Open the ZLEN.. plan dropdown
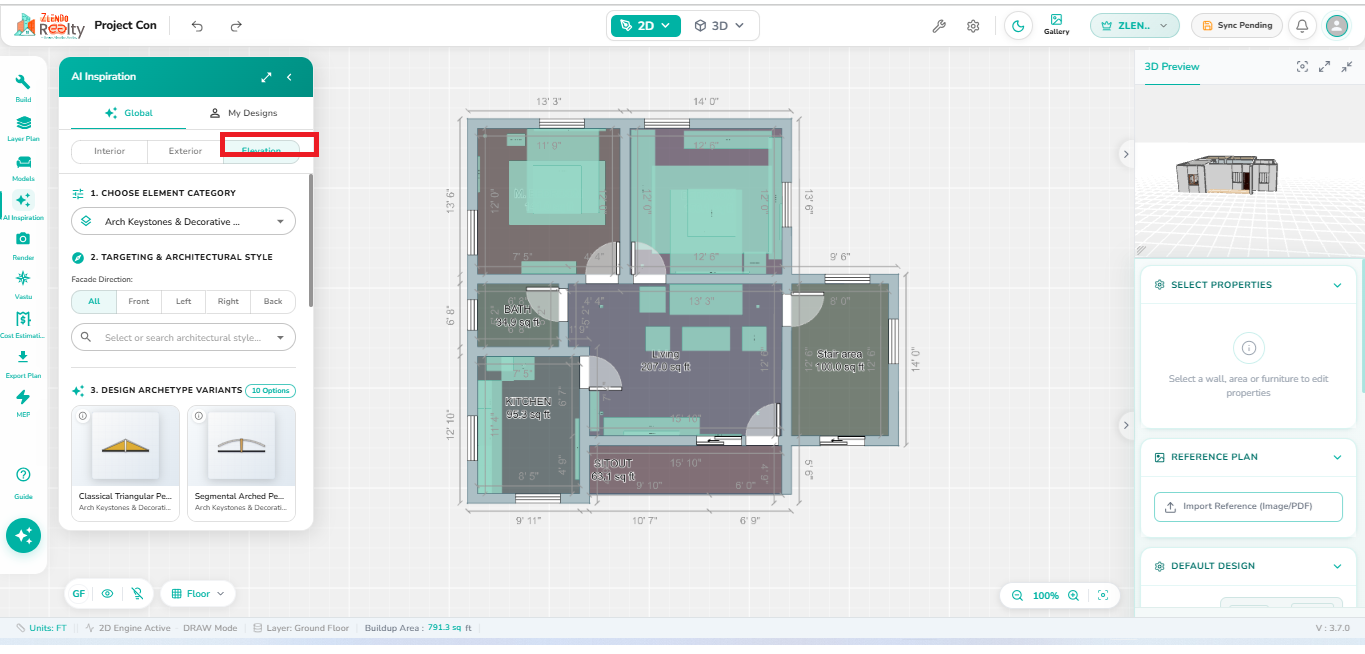Viewport: 1365px width, 654px height. [x=1135, y=26]
